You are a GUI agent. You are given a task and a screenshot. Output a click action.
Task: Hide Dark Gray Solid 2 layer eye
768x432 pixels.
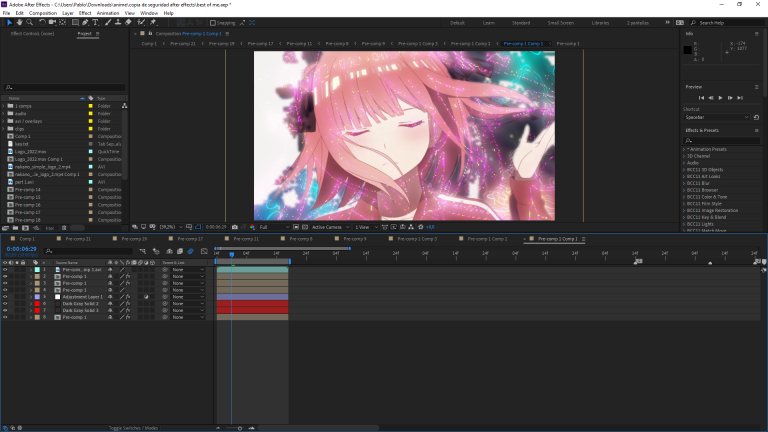(5, 304)
